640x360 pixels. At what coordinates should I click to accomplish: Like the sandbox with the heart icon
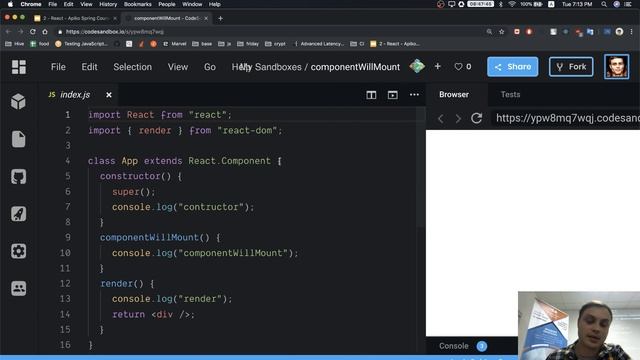pos(458,67)
